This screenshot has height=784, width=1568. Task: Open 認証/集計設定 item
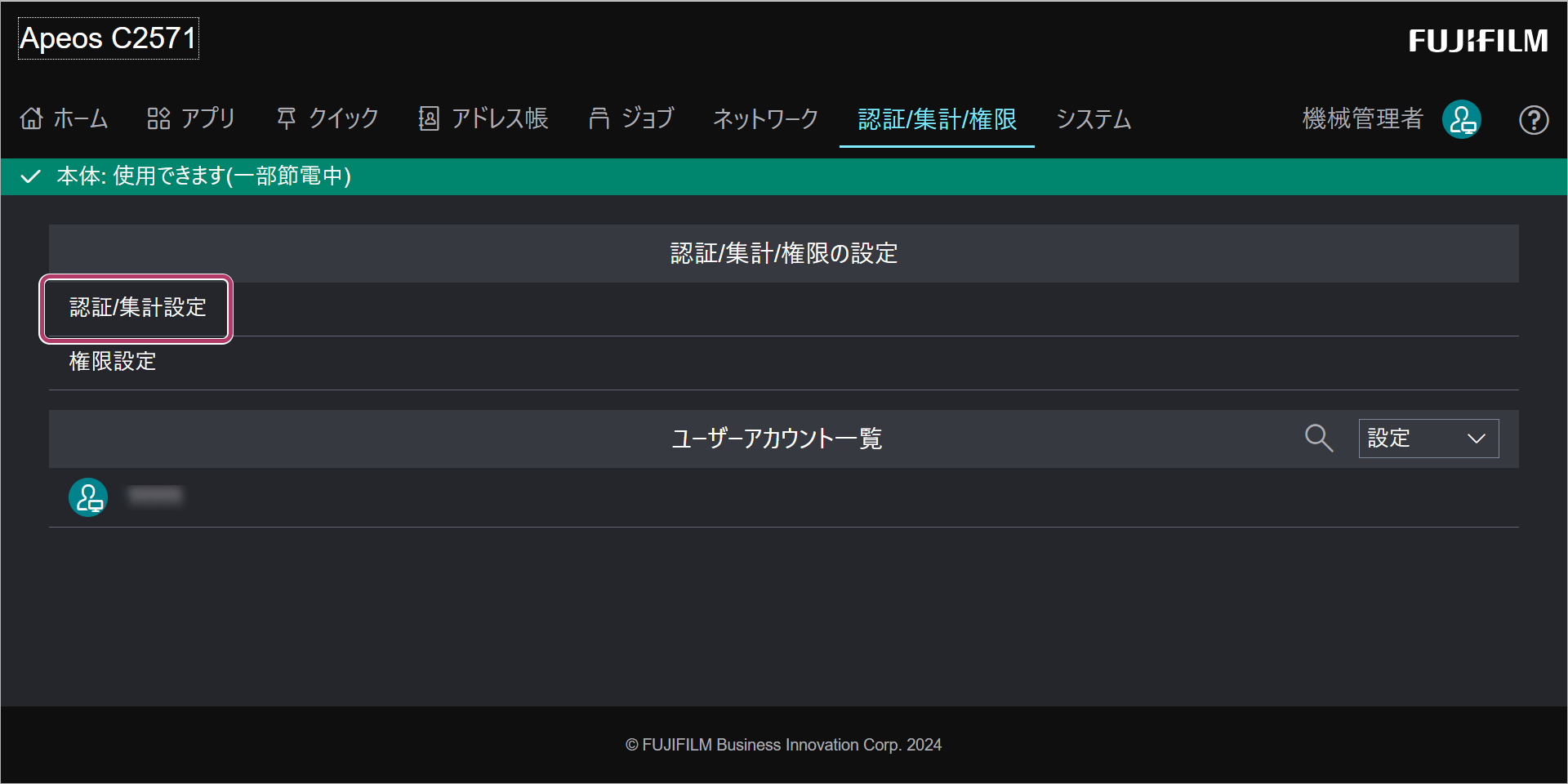pyautogui.click(x=136, y=308)
